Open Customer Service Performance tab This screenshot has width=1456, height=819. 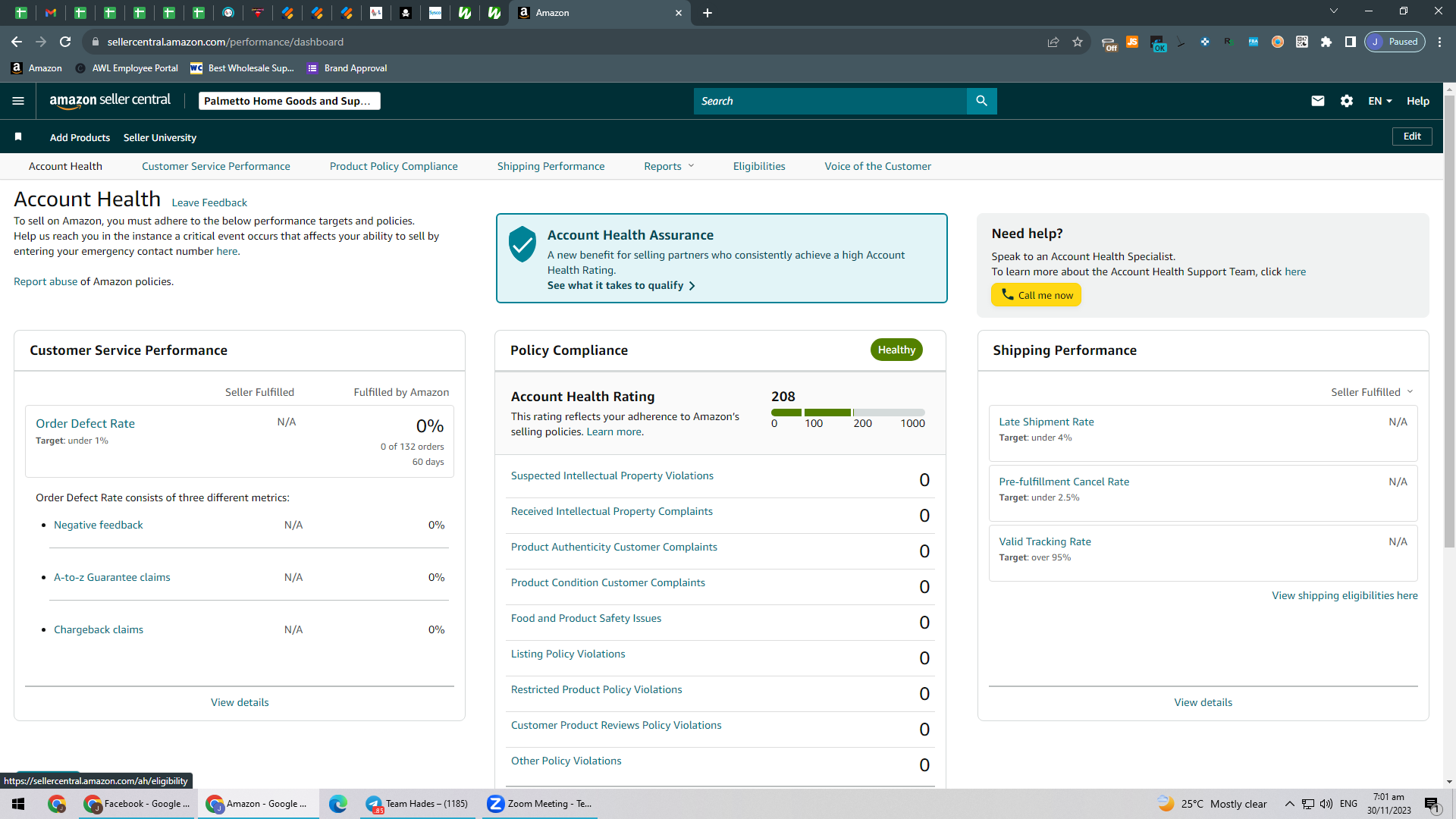point(215,166)
